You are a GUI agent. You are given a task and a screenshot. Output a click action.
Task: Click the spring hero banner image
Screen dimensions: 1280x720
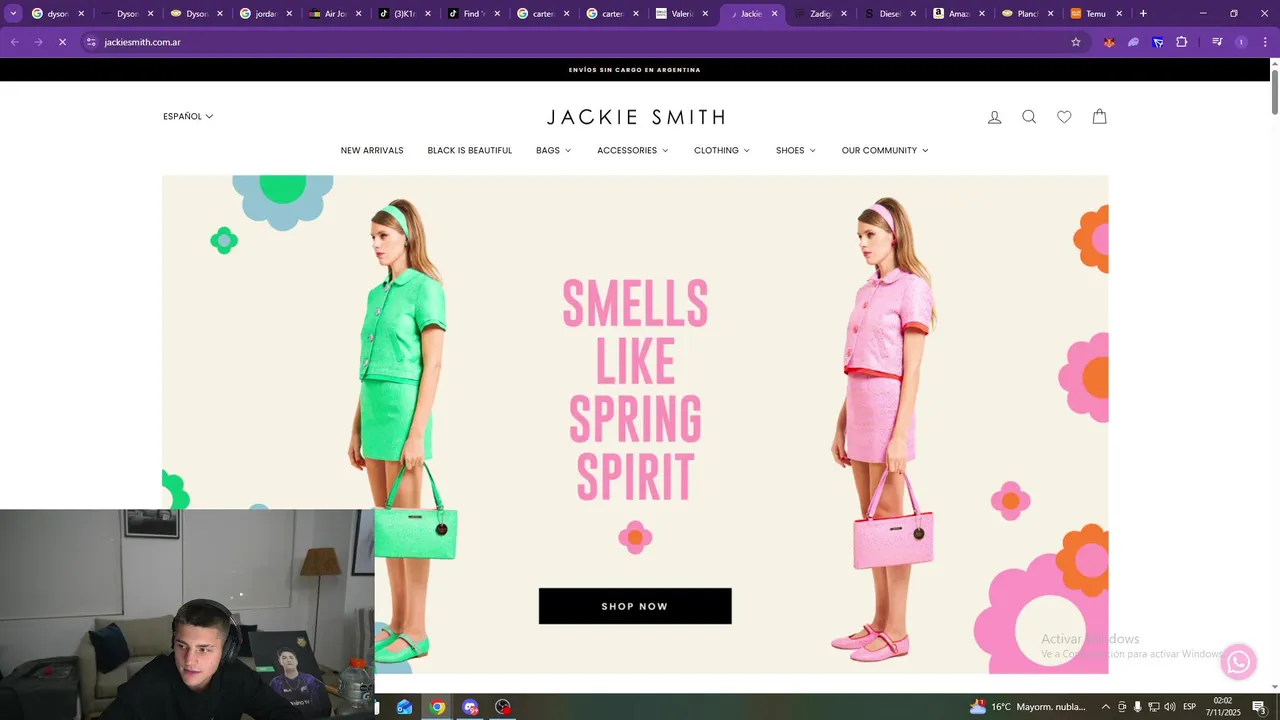(x=635, y=424)
